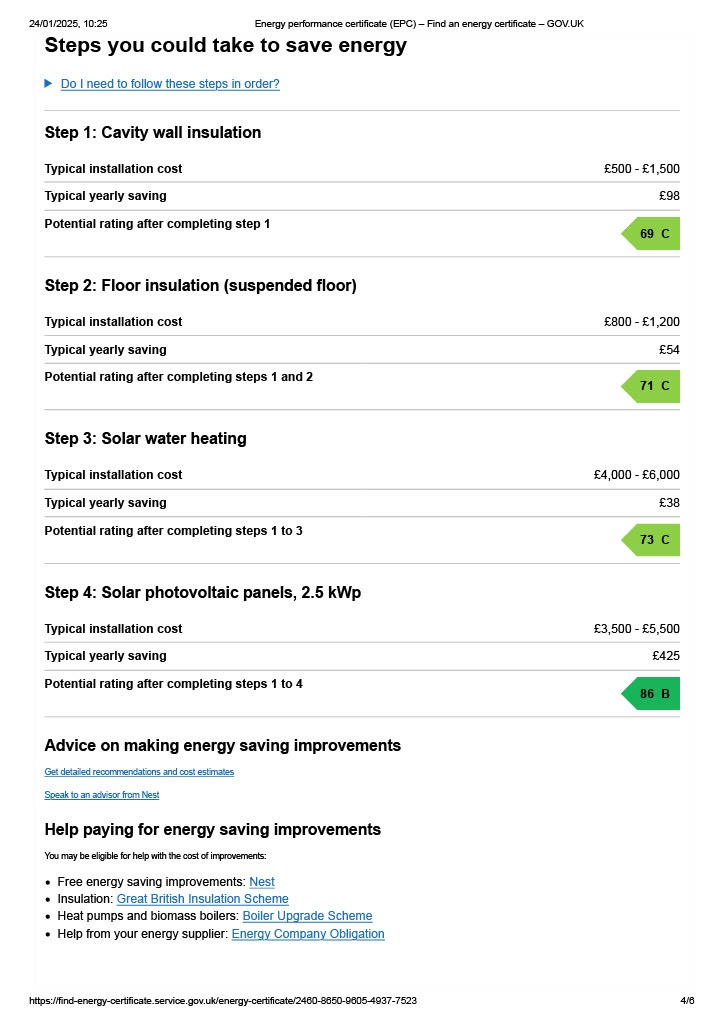The image size is (722, 1024).
Task: Click the 69 C rating badge
Action: (x=653, y=234)
